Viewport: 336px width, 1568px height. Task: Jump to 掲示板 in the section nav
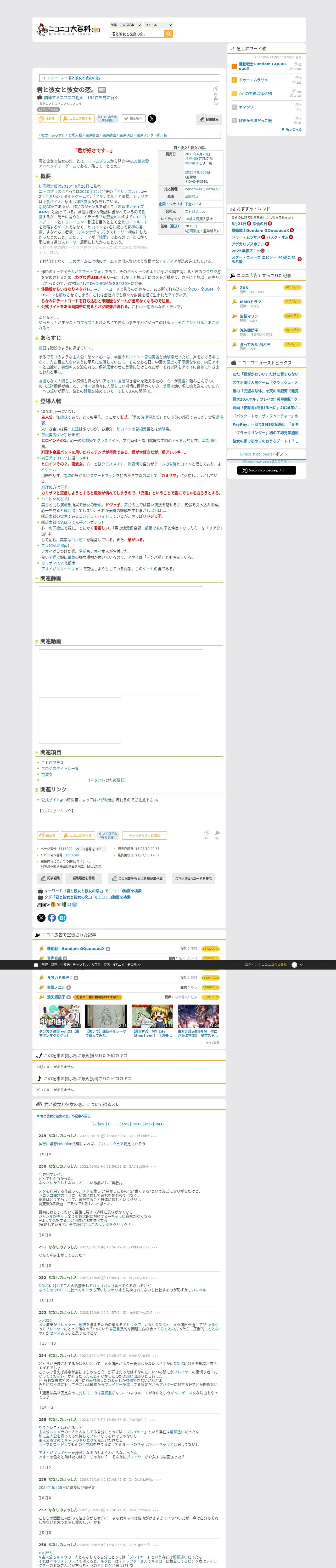[x=162, y=135]
